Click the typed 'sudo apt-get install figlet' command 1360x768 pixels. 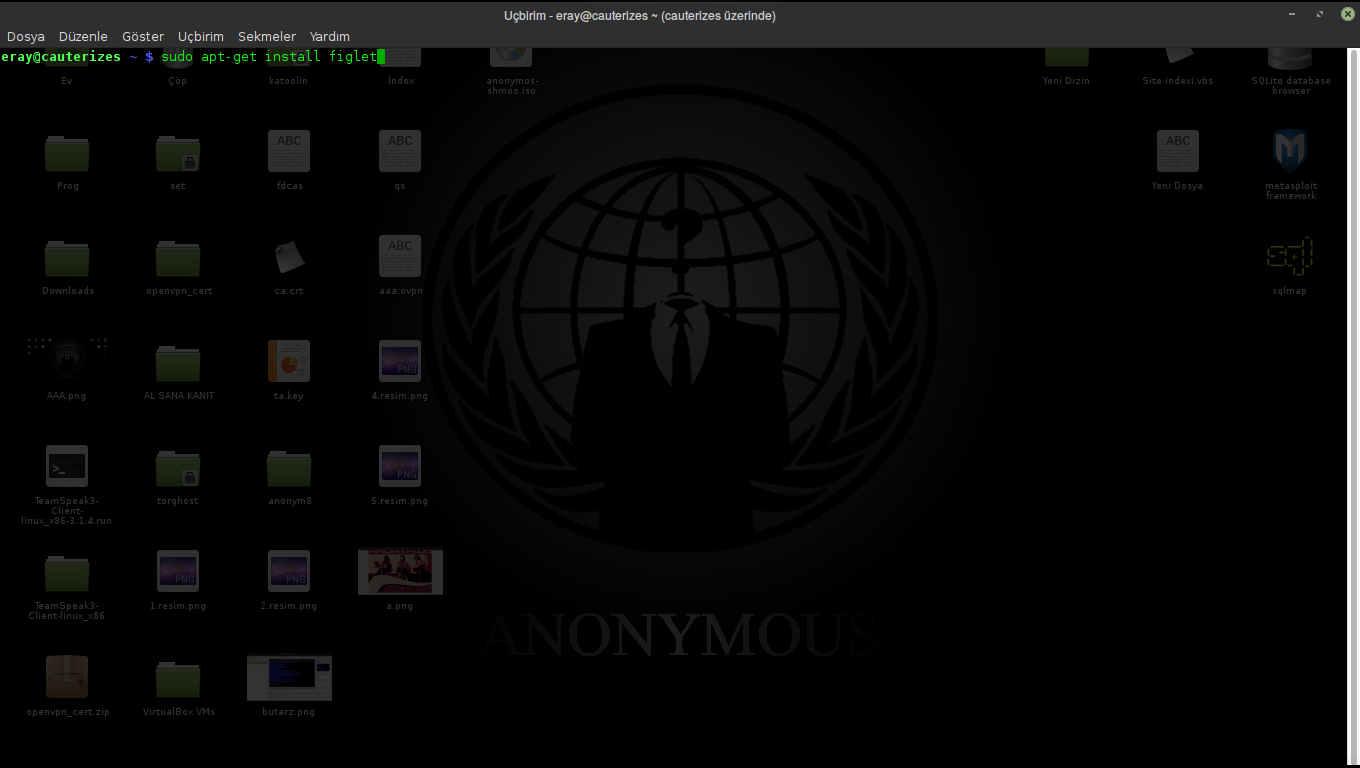(269, 57)
